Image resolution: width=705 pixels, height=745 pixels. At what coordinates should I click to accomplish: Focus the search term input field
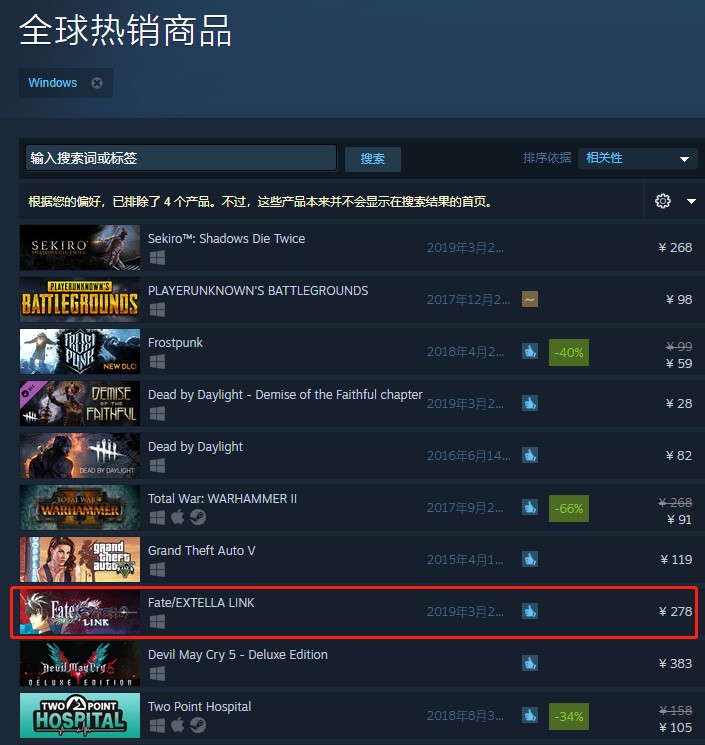pos(181,158)
